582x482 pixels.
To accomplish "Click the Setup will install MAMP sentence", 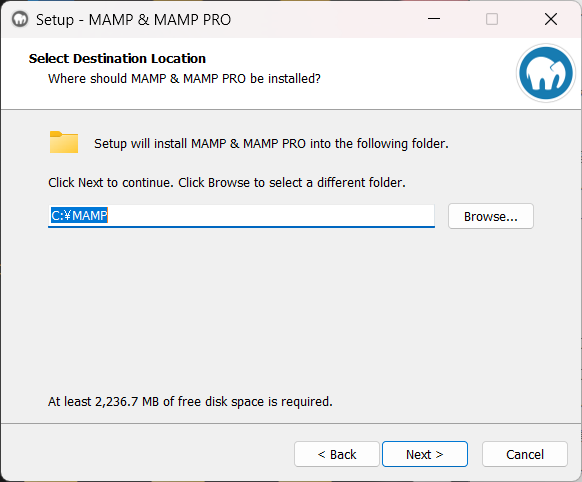I will [x=271, y=144].
